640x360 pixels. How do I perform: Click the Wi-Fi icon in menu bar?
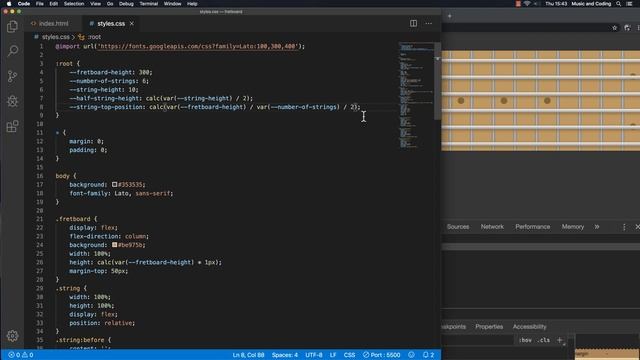[x=527, y=4]
